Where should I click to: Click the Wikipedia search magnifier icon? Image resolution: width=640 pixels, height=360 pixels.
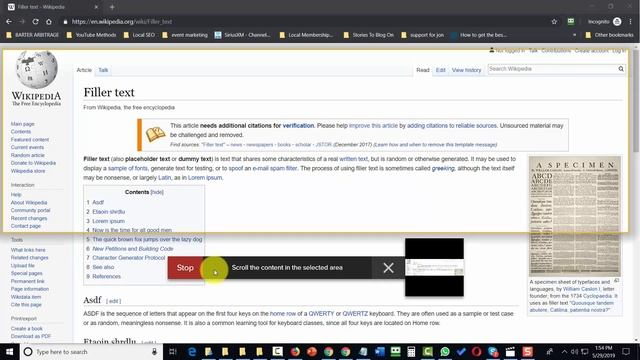(621, 69)
